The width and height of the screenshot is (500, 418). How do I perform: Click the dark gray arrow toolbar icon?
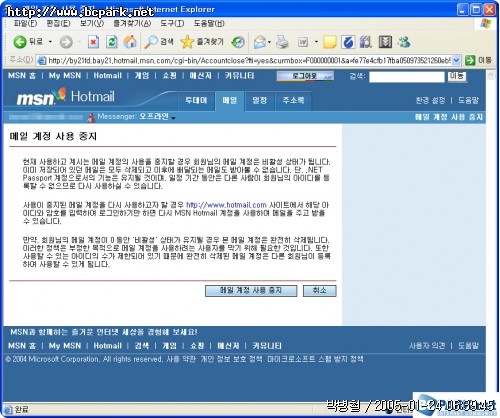[385, 42]
